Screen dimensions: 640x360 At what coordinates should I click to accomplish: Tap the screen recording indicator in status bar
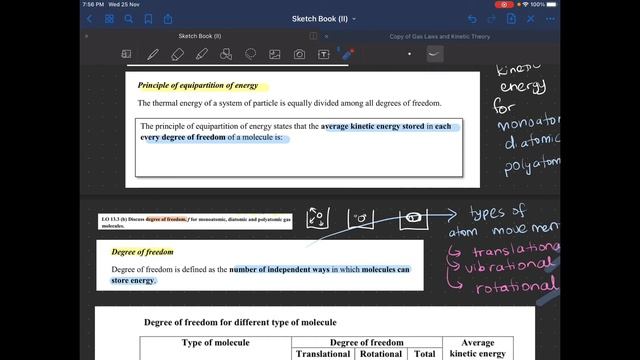[x=504, y=4]
